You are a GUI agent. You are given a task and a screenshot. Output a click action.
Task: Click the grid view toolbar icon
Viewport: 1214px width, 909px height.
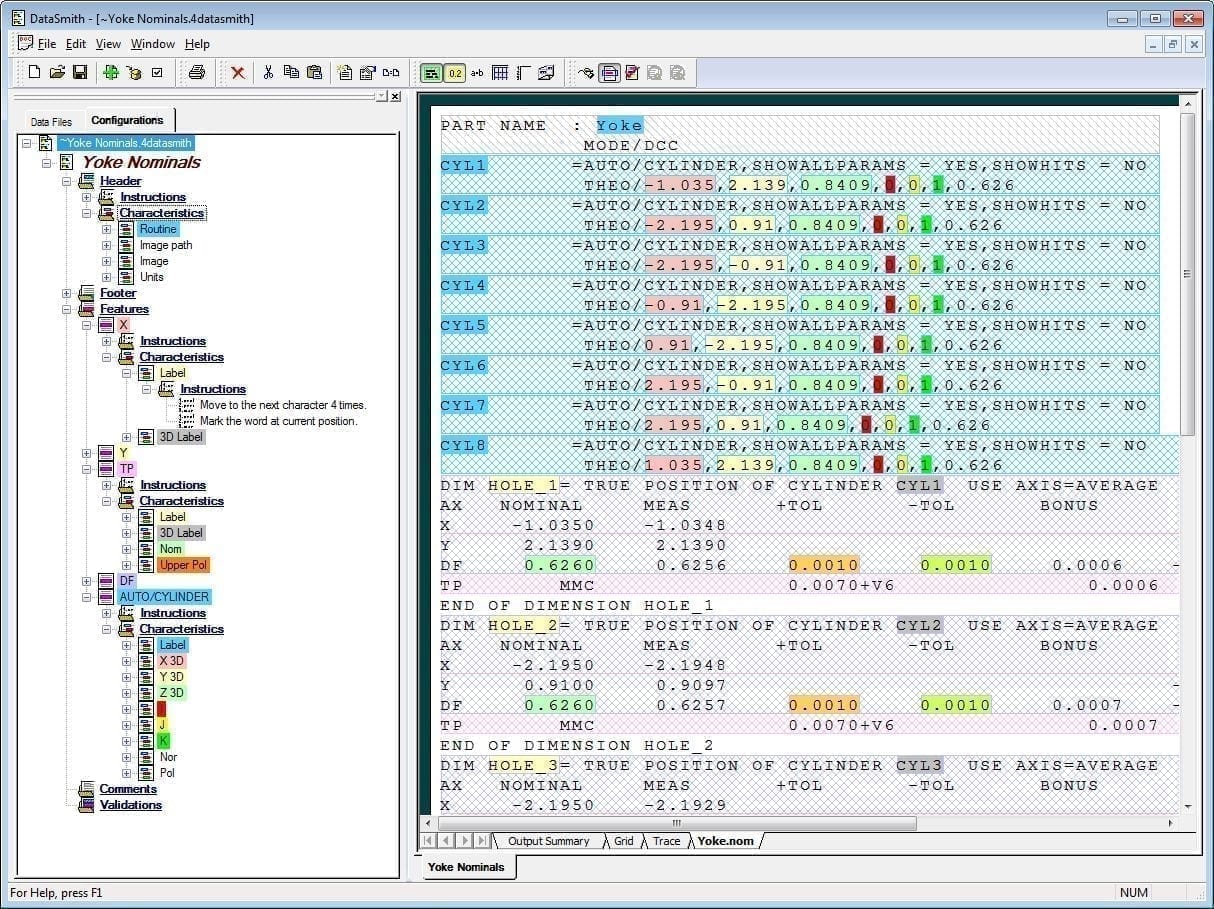(500, 72)
